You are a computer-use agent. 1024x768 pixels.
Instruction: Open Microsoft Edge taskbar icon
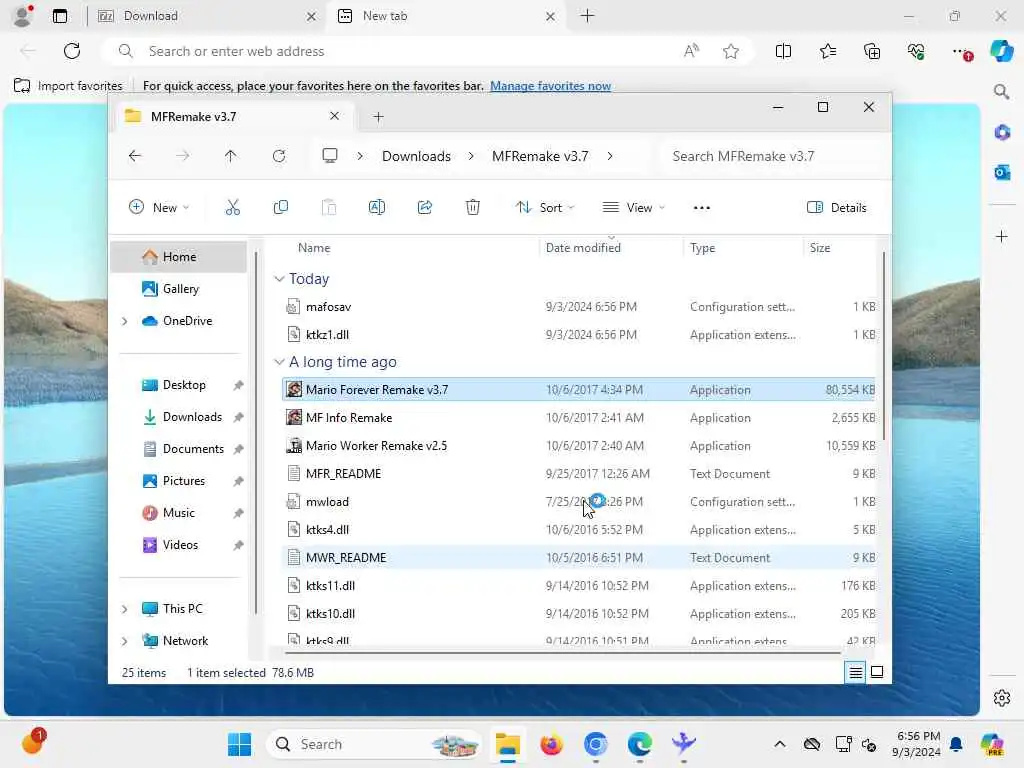639,744
